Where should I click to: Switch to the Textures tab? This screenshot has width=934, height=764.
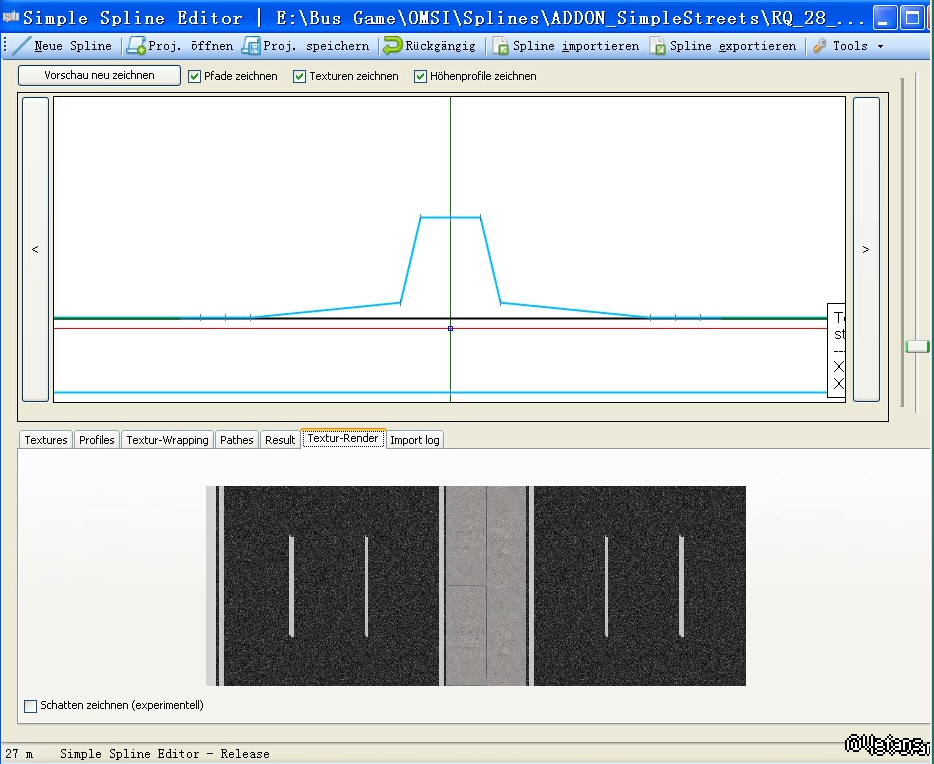tap(46, 440)
